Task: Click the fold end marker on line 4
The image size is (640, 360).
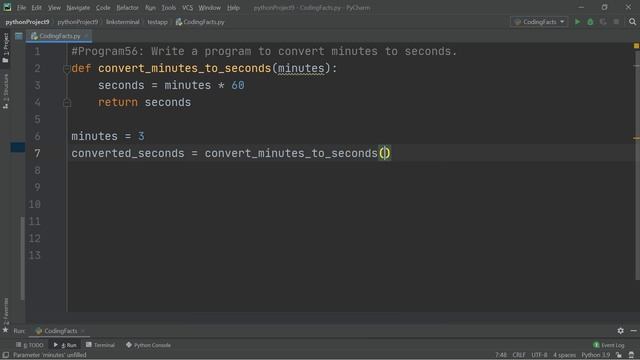Action: point(67,103)
